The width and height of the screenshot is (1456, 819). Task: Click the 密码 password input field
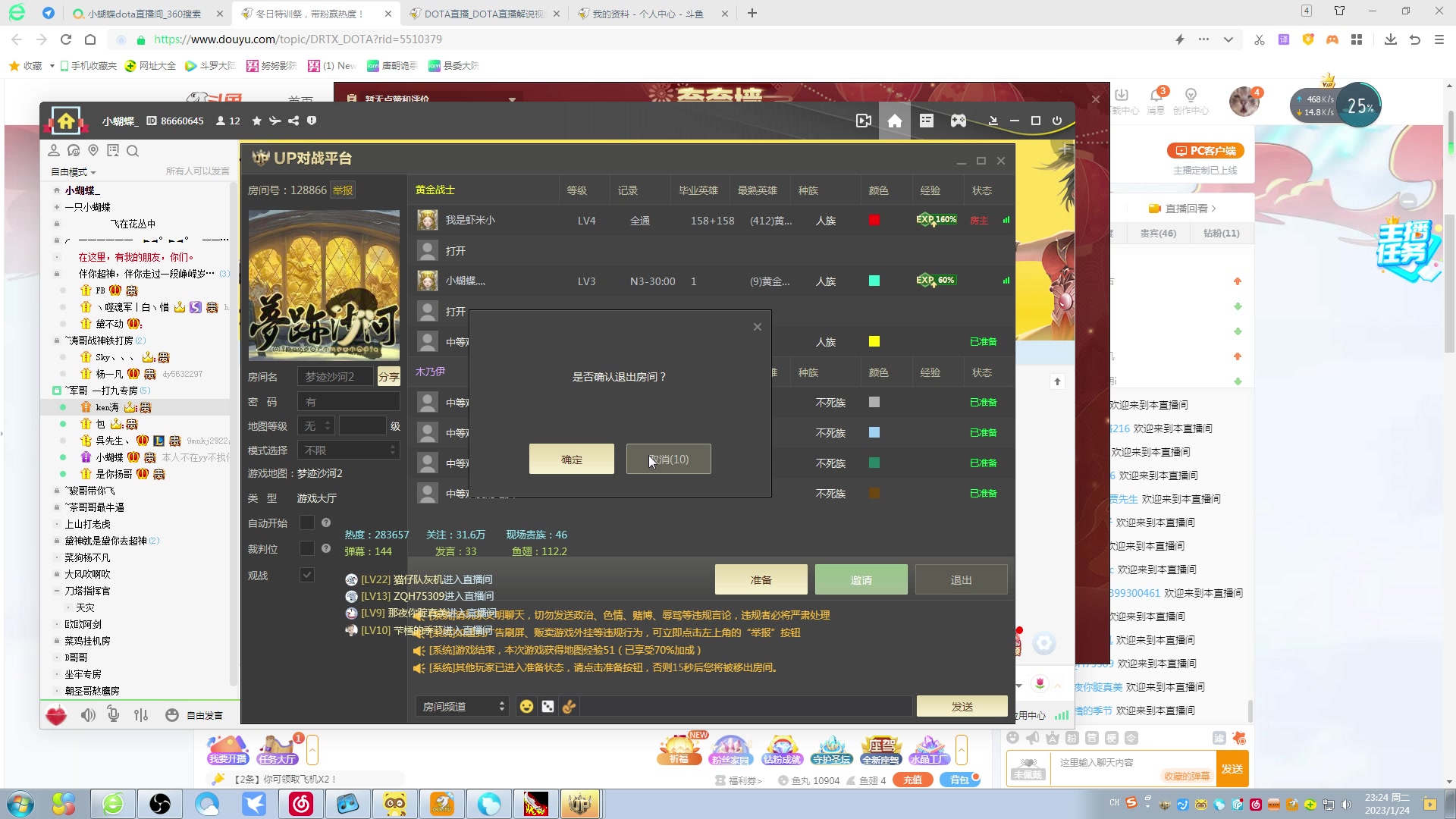click(348, 401)
